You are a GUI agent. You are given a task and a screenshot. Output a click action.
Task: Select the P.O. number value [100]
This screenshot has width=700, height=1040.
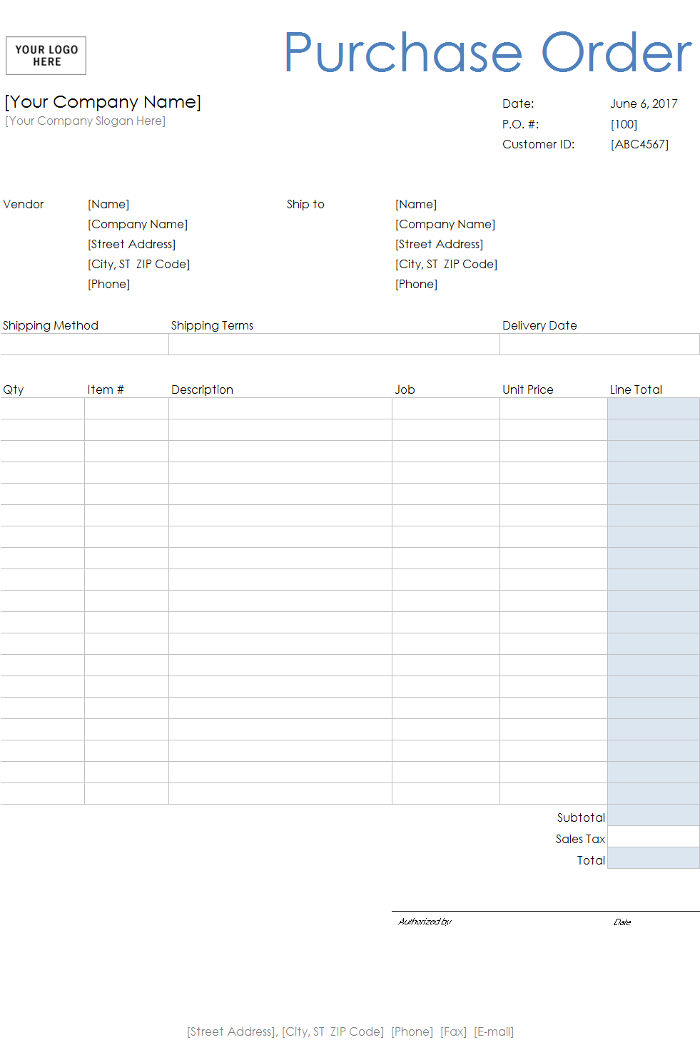624,124
